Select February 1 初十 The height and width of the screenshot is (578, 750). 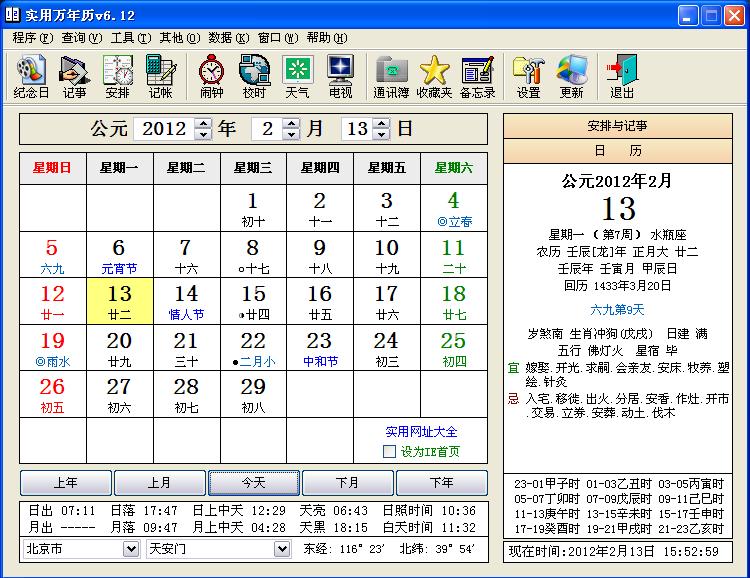click(254, 208)
